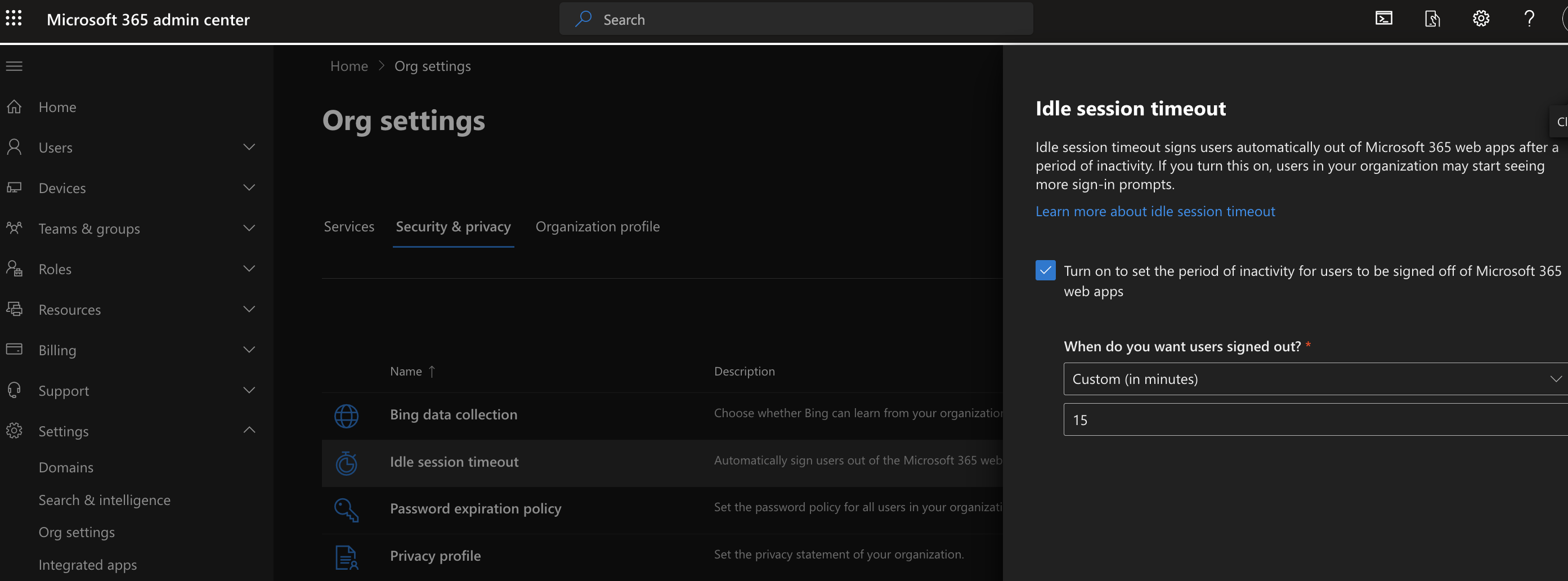
Task: Open Integrated apps in sidebar
Action: (88, 565)
